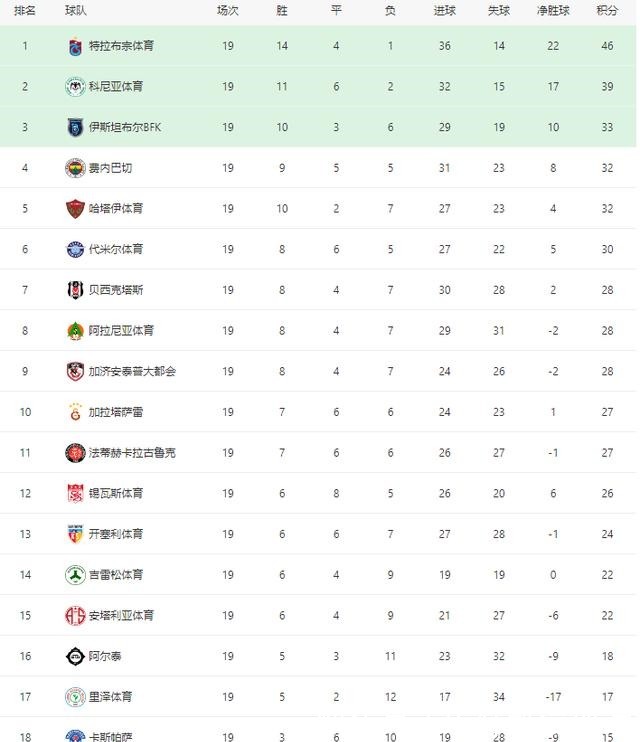Click the Trabzonspor club crest icon
Image resolution: width=640 pixels, height=742 pixels.
(x=75, y=46)
